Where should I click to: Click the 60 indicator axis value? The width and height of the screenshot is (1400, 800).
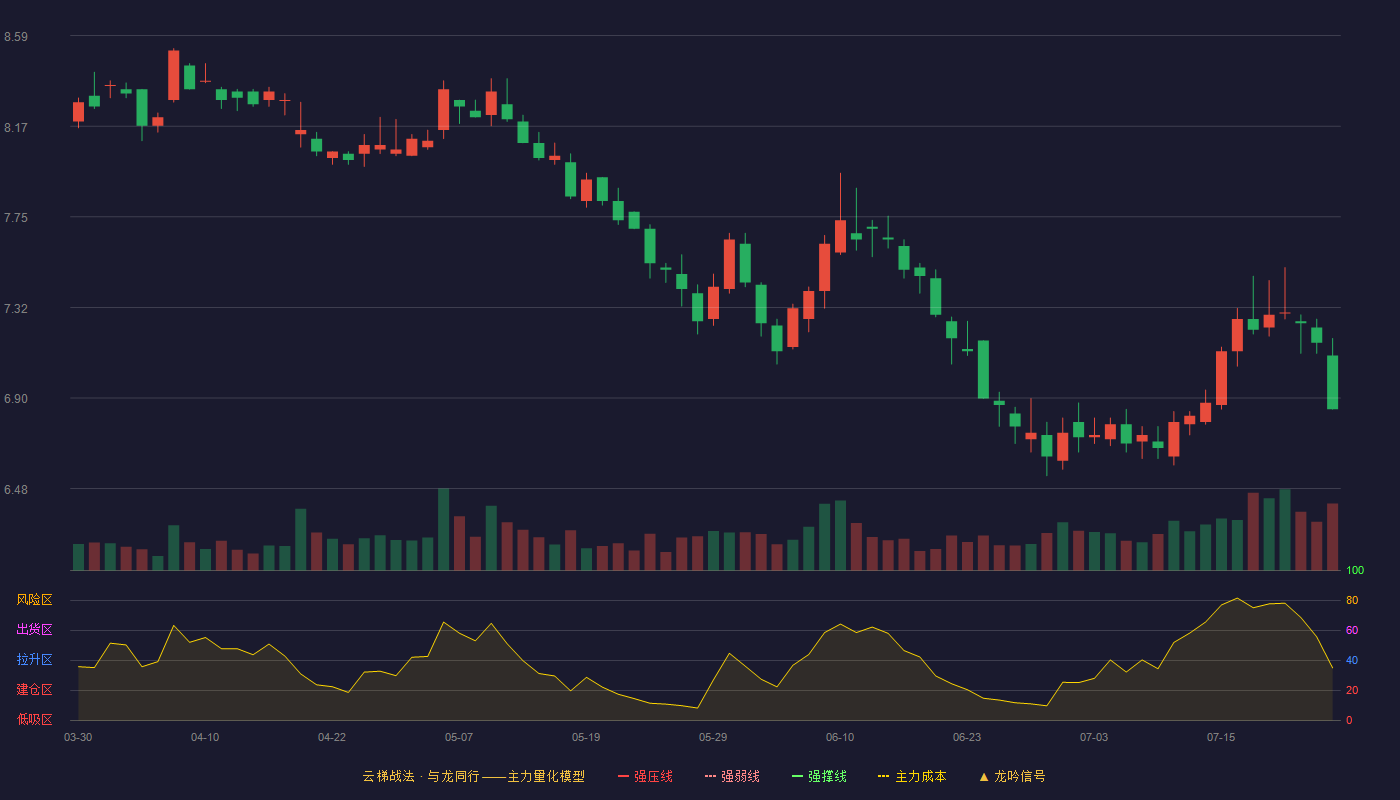[x=1352, y=630]
